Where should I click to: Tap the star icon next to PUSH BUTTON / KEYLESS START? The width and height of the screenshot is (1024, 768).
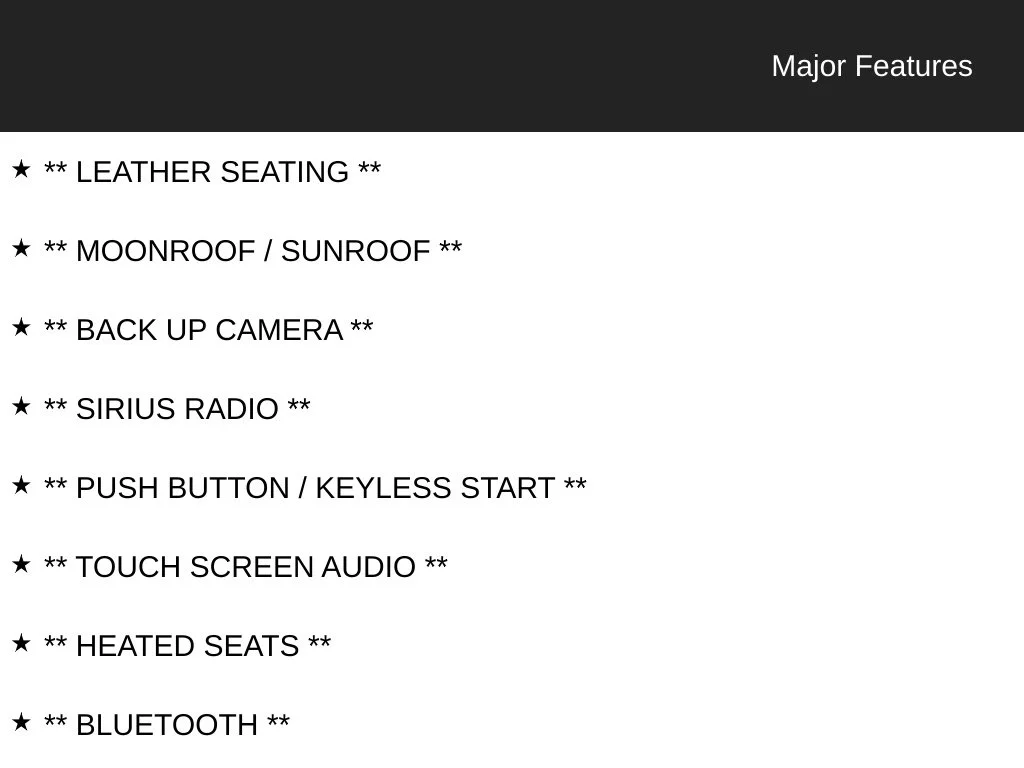coord(21,485)
